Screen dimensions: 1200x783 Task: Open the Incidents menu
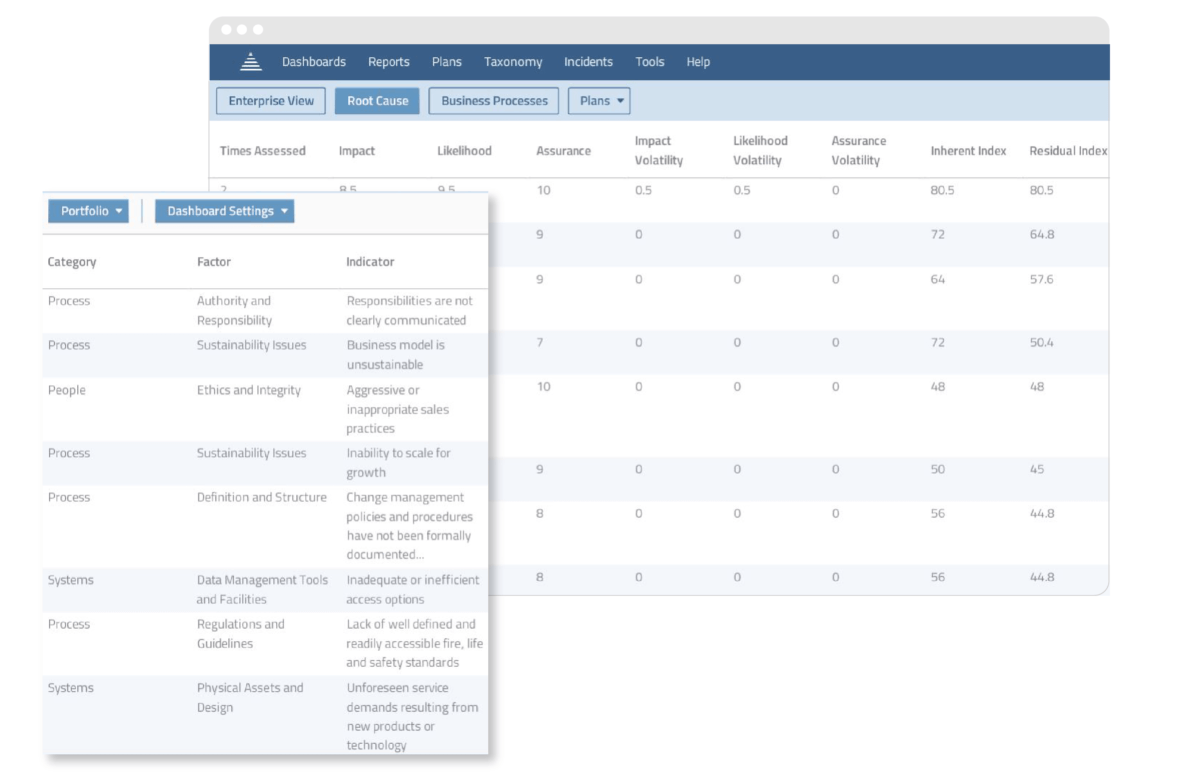pyautogui.click(x=588, y=61)
